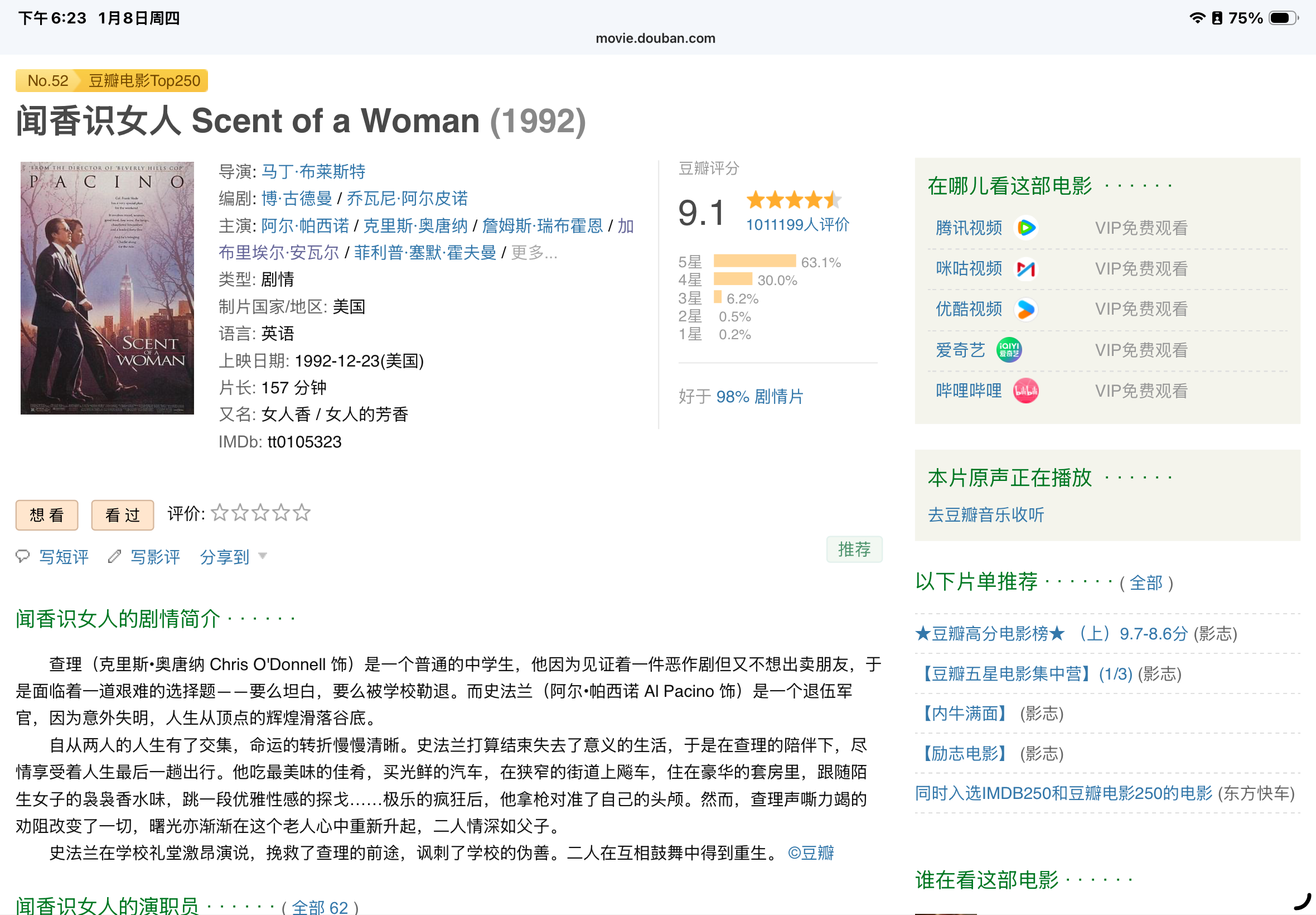The width and height of the screenshot is (1316, 915).
Task: Click the 5星 rating percentage bar
Action: 754,262
